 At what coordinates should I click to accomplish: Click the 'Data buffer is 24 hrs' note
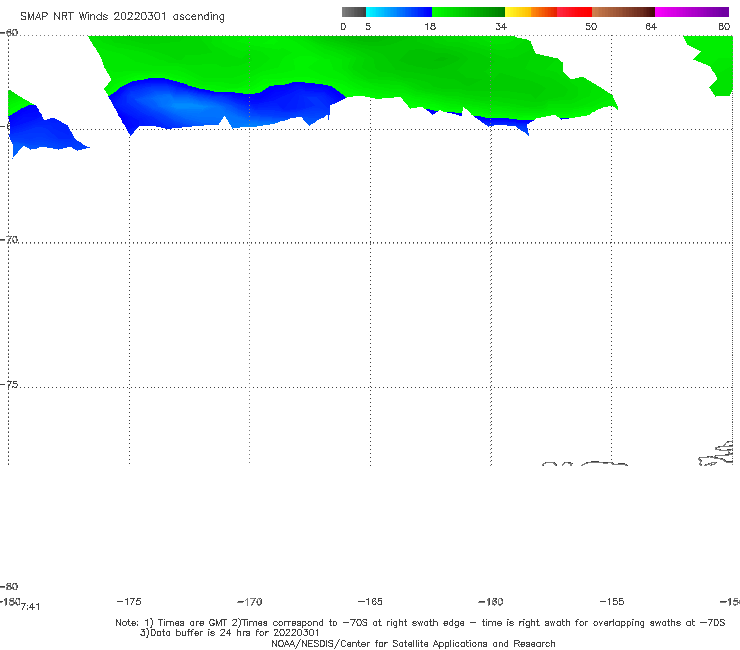(230, 633)
